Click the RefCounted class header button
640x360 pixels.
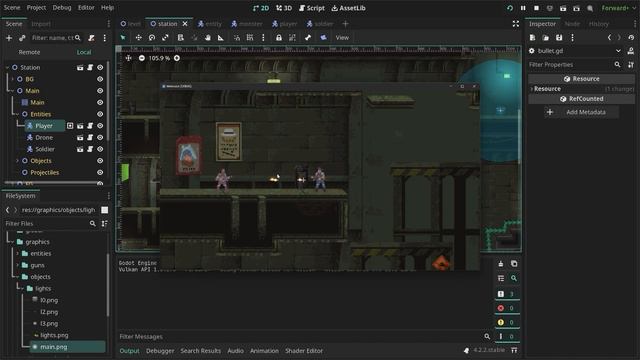(582, 99)
